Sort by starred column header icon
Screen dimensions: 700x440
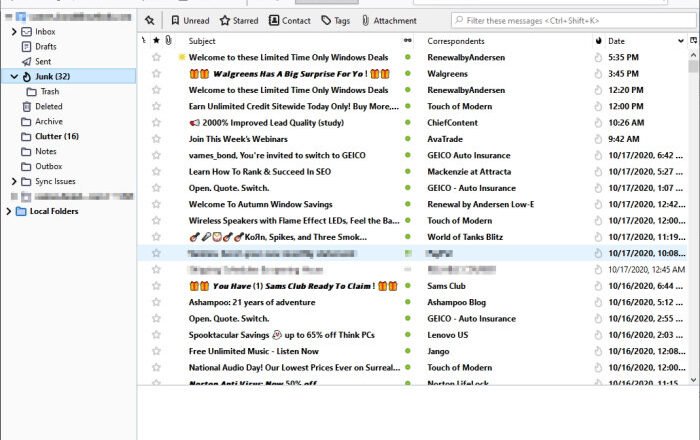pyautogui.click(x=156, y=41)
